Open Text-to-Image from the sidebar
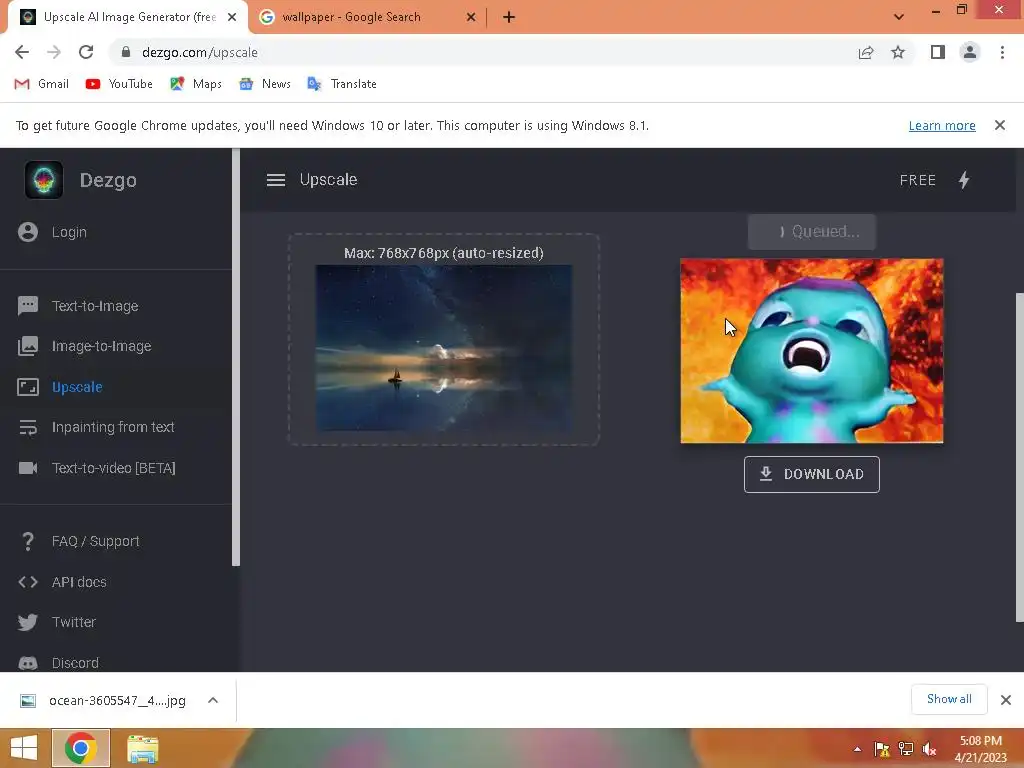Viewport: 1024px width, 768px height. pyautogui.click(x=95, y=306)
